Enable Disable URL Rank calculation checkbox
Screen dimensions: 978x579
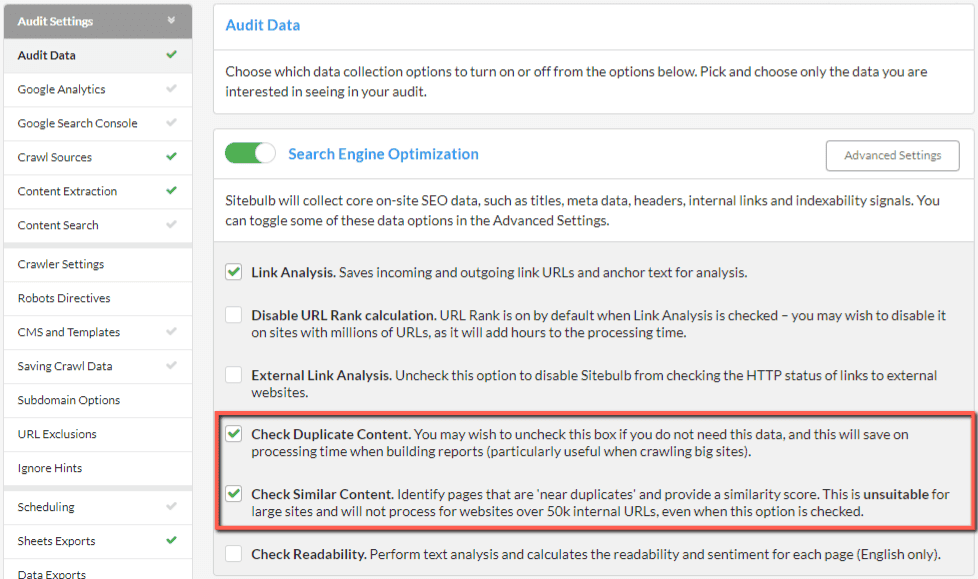[234, 315]
